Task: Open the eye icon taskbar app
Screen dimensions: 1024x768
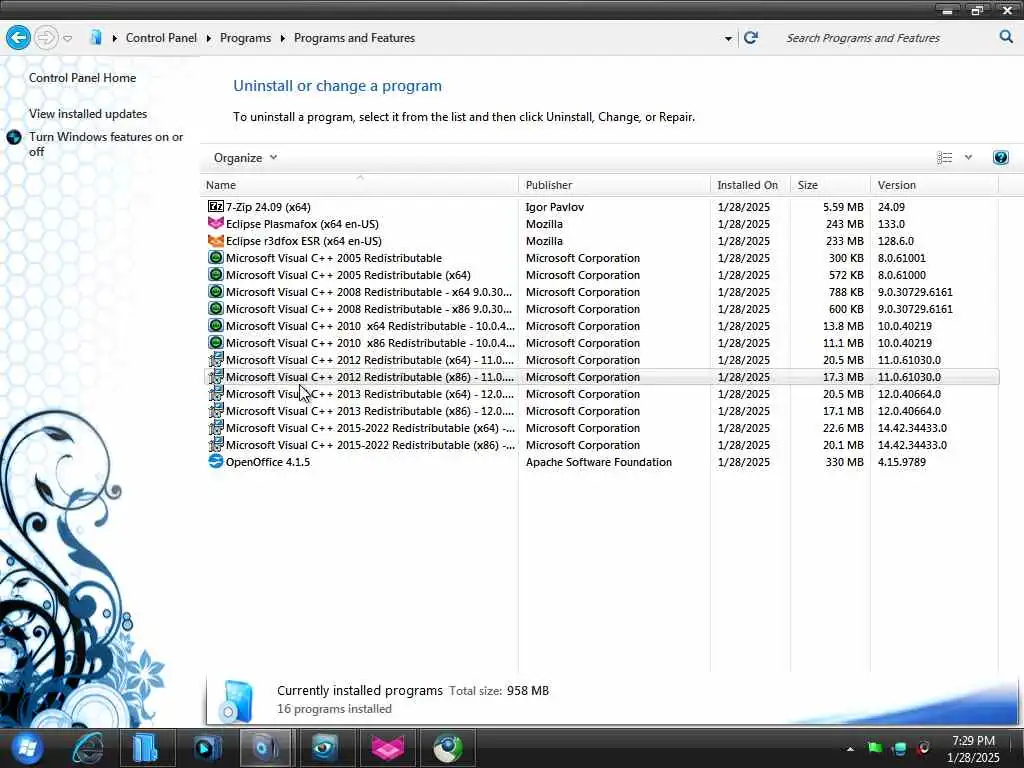Action: [325, 748]
